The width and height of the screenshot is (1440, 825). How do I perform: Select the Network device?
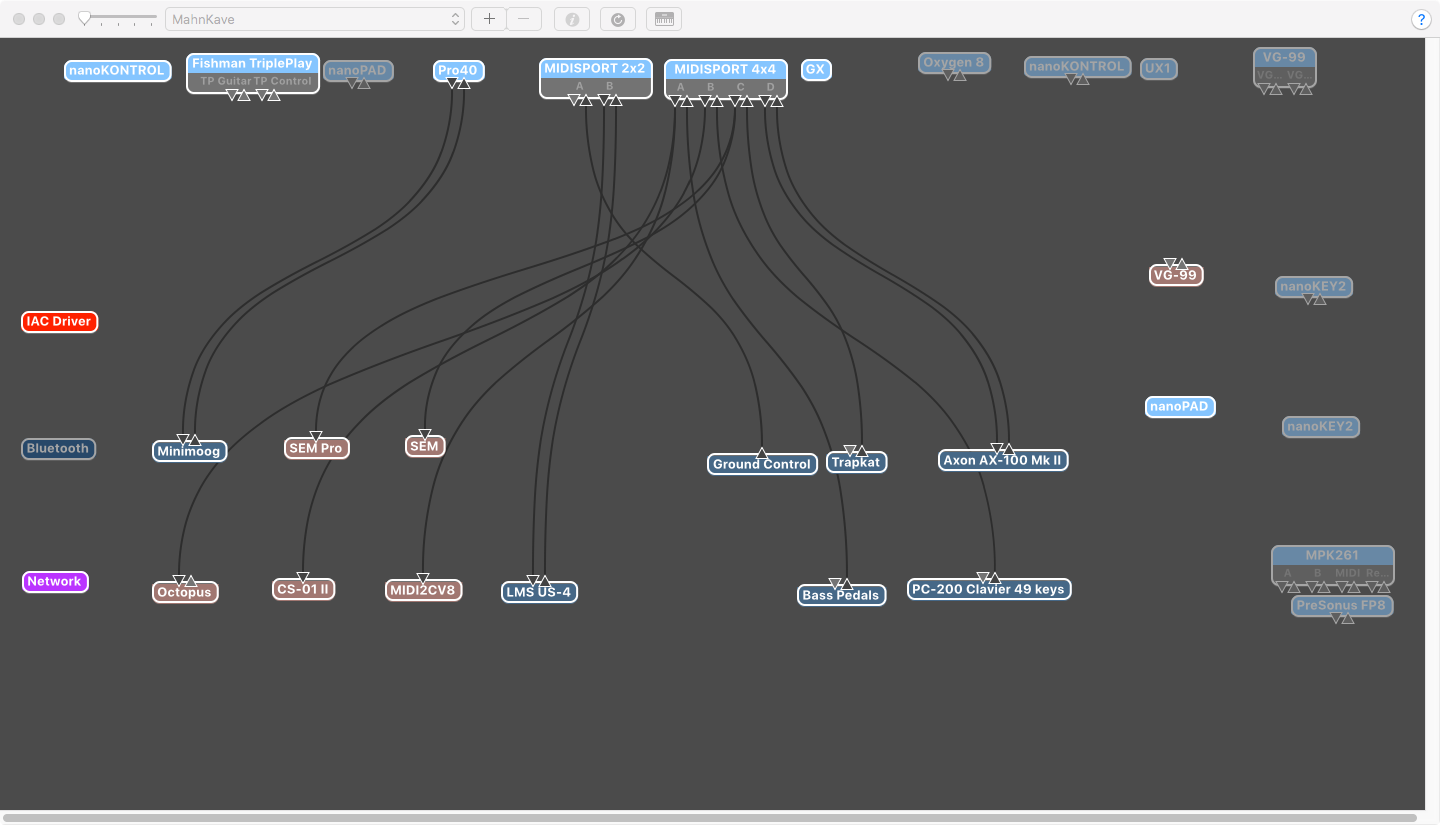click(55, 582)
